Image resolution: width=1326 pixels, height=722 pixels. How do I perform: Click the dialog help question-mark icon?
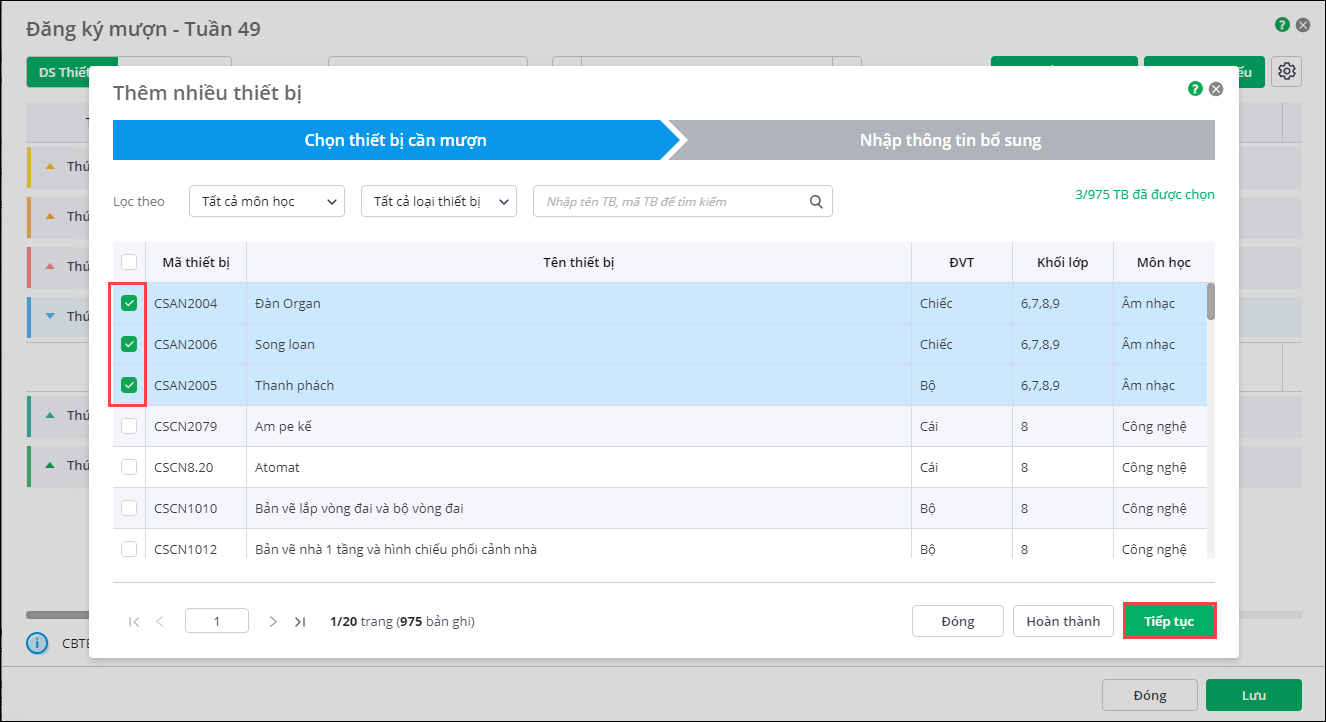pyautogui.click(x=1195, y=89)
